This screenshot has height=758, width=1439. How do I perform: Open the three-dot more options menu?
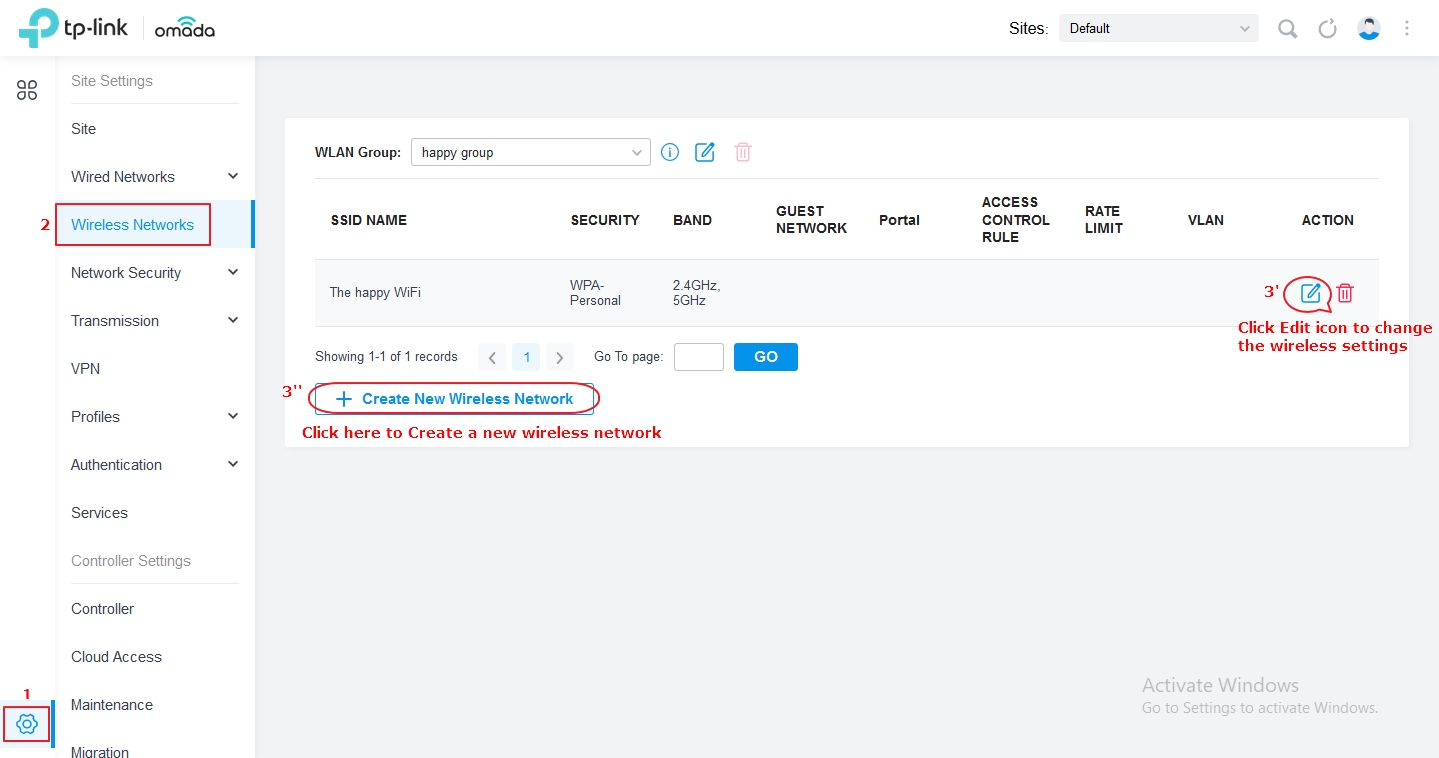coord(1407,28)
